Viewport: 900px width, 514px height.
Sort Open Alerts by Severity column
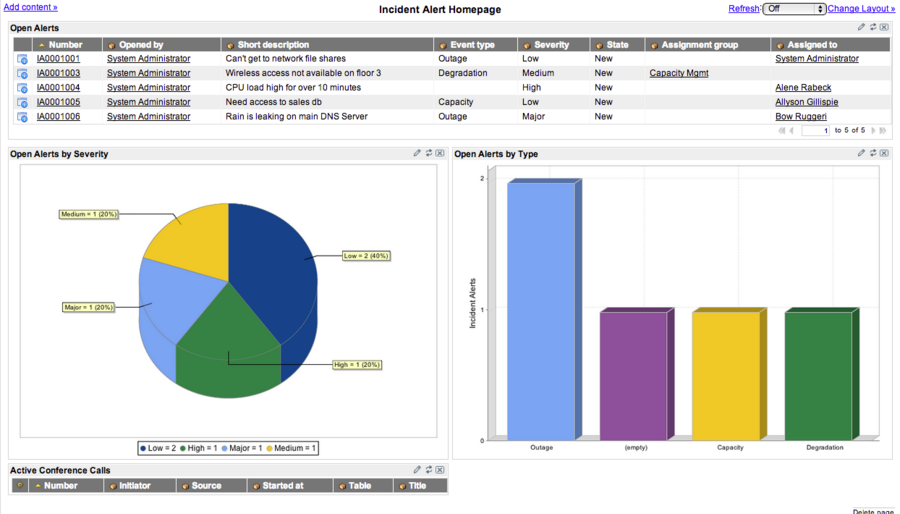[x=551, y=45]
